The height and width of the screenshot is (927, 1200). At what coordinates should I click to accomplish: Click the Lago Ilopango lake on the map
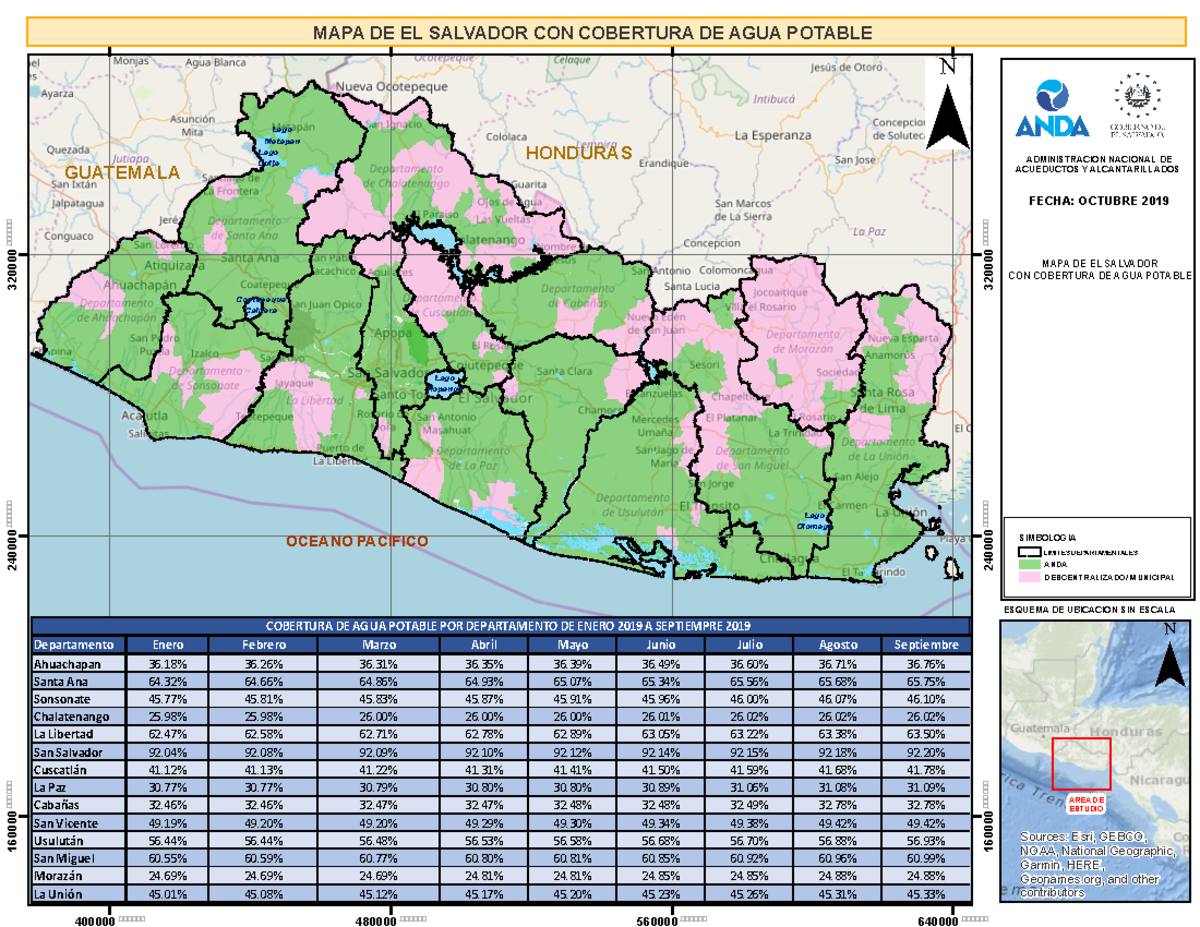click(x=443, y=383)
